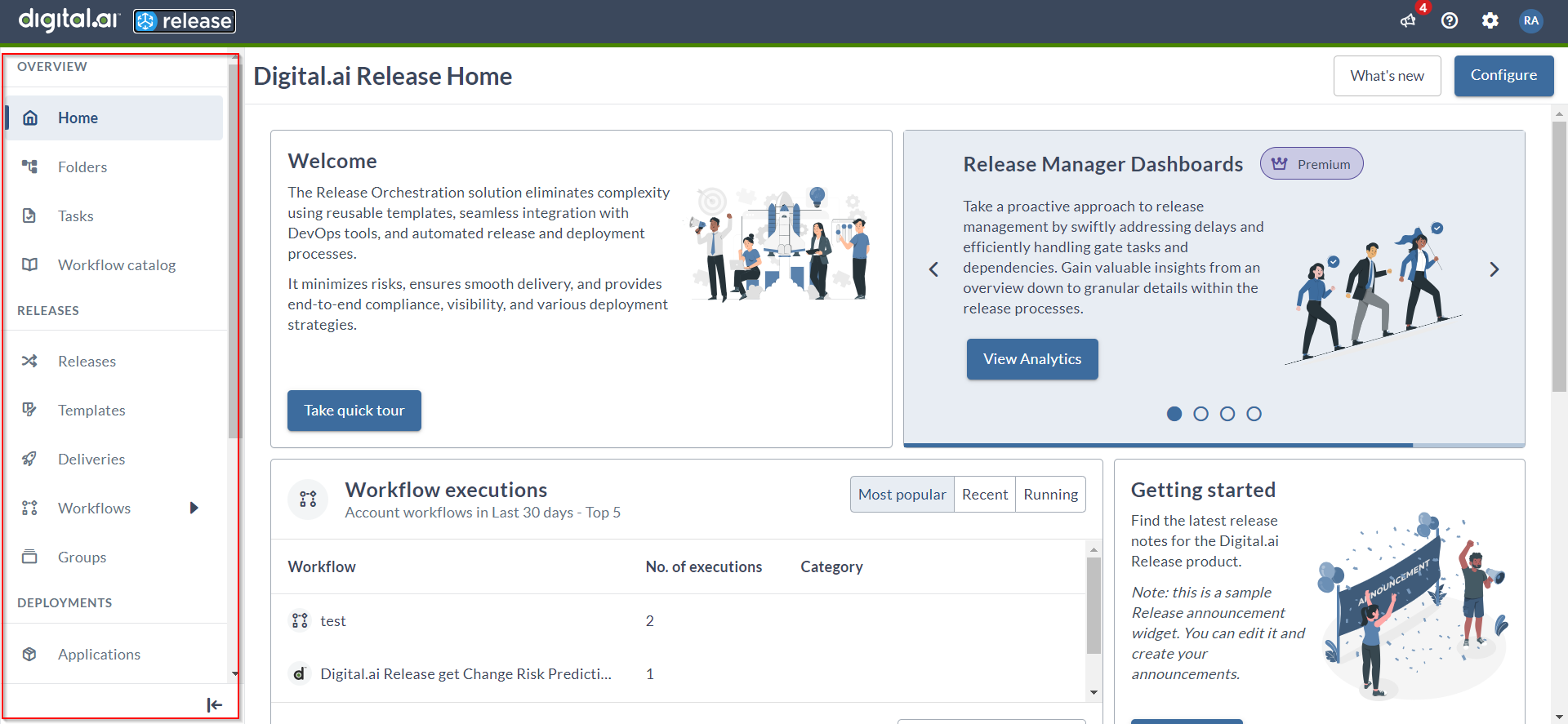Switch to Recent tab
This screenshot has height=724, width=1568.
click(985, 495)
